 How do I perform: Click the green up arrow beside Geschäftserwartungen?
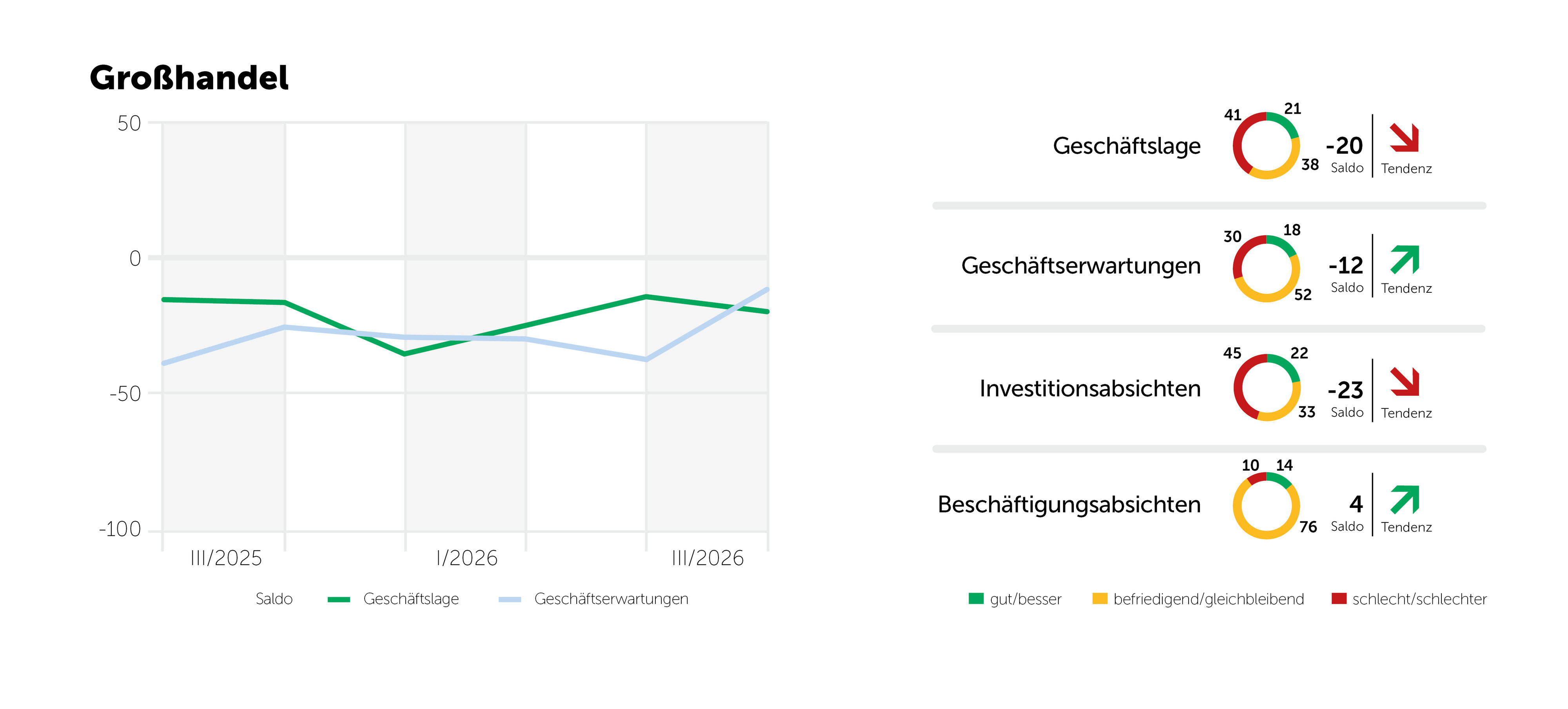1404,260
